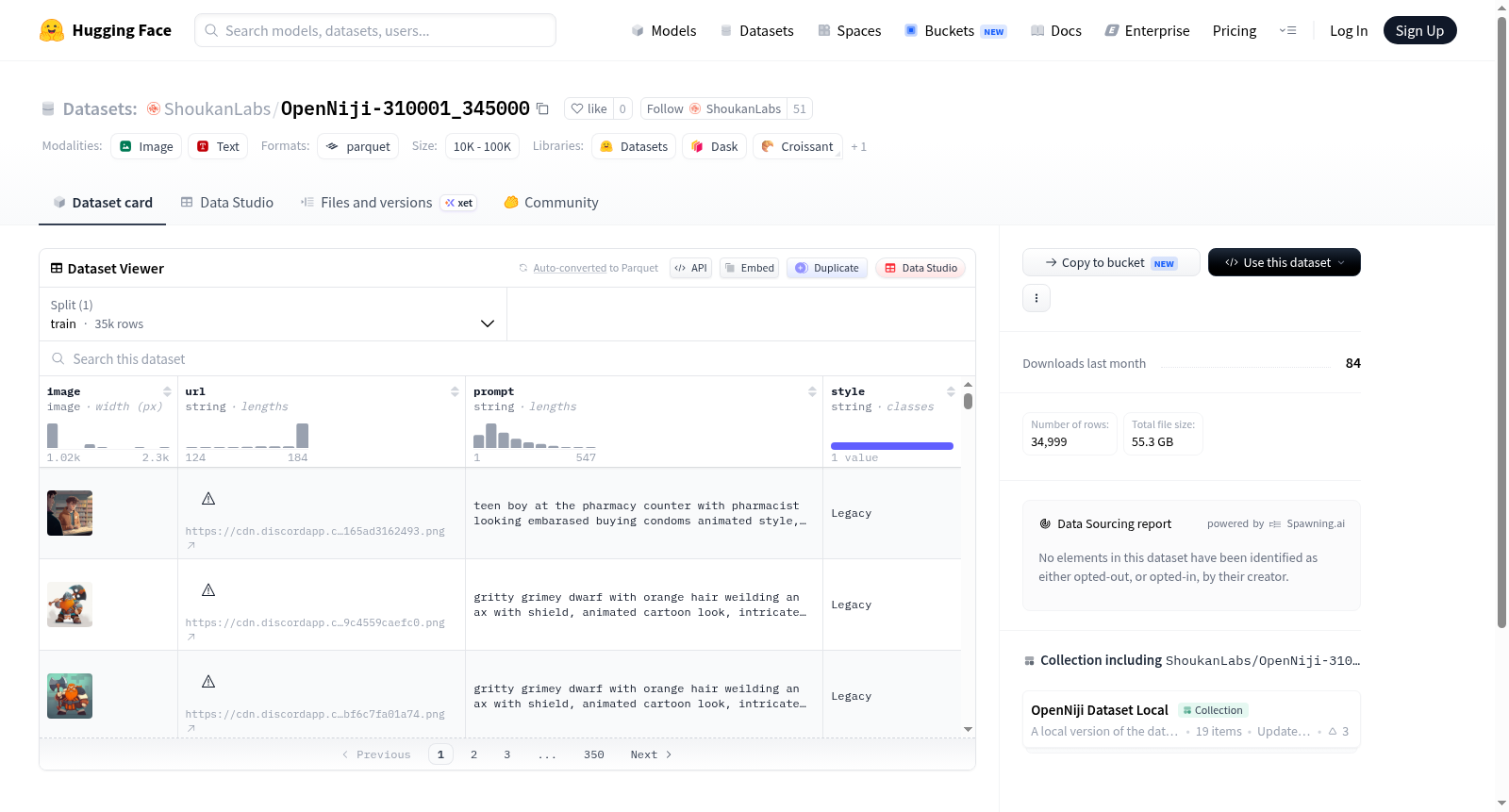Open Buckets in the top navigation
Image resolution: width=1509 pixels, height=812 pixels.
pos(955,30)
